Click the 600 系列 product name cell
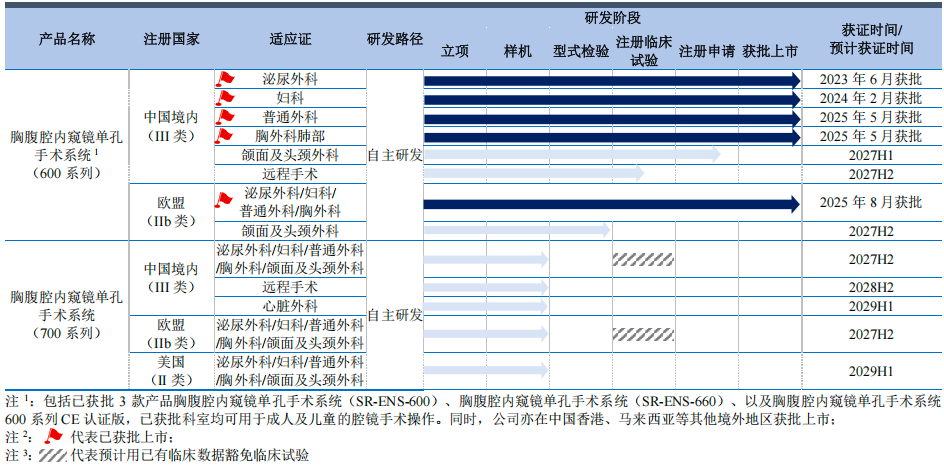 (x=67, y=155)
